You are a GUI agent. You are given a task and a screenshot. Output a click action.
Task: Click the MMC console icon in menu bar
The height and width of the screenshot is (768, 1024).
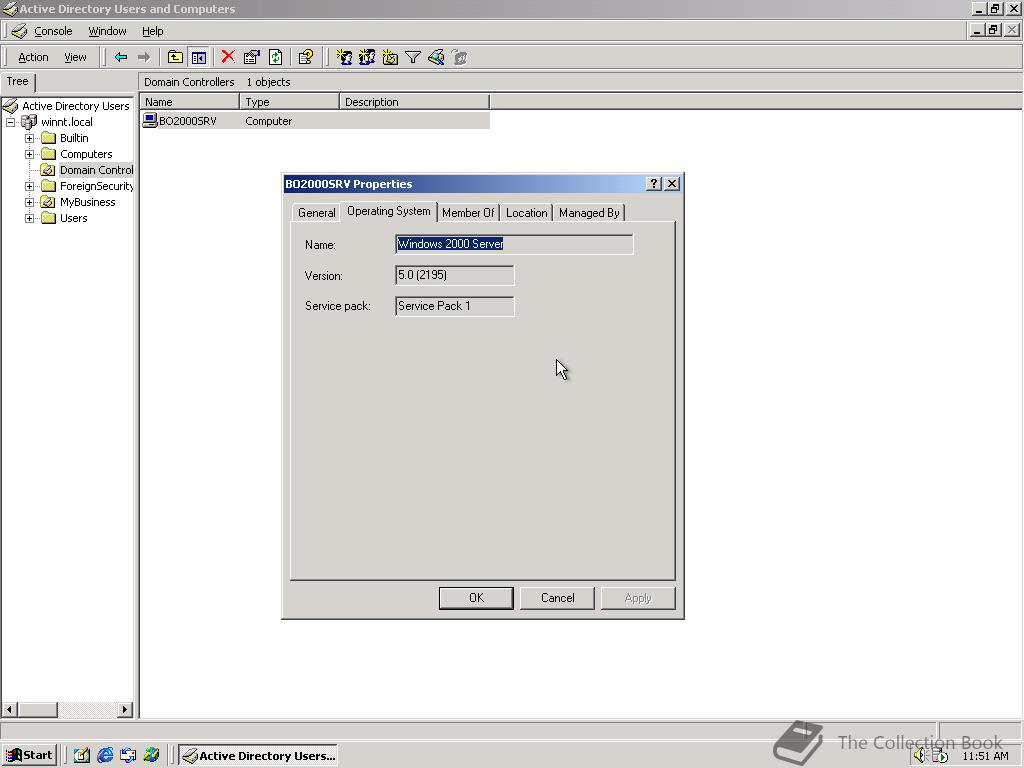[20, 31]
